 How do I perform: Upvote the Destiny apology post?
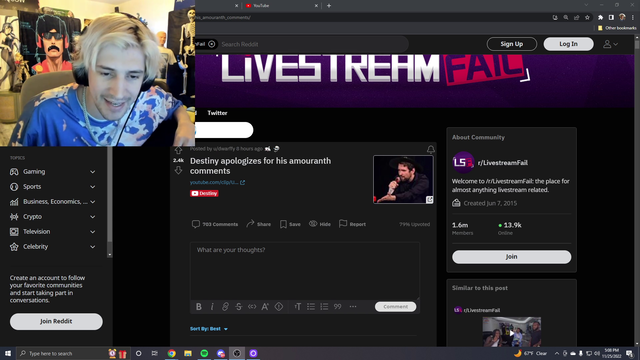point(178,151)
